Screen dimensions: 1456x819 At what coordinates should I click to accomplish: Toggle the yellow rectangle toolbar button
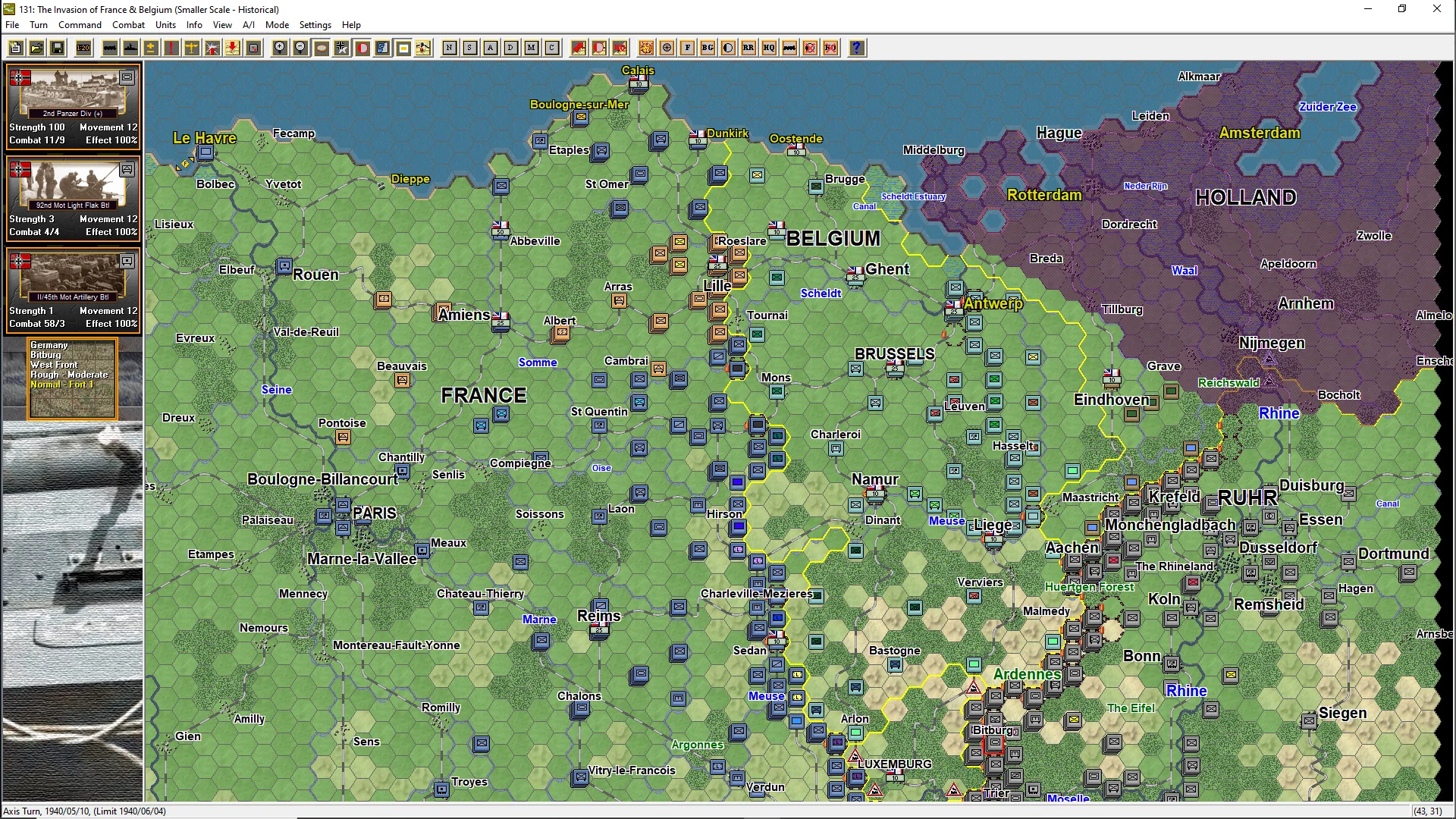point(403,48)
